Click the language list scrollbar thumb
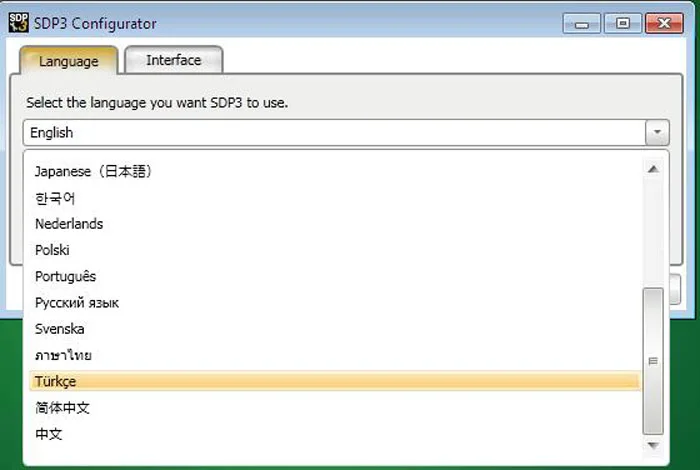Screen dimensions: 700x470 click(653, 361)
